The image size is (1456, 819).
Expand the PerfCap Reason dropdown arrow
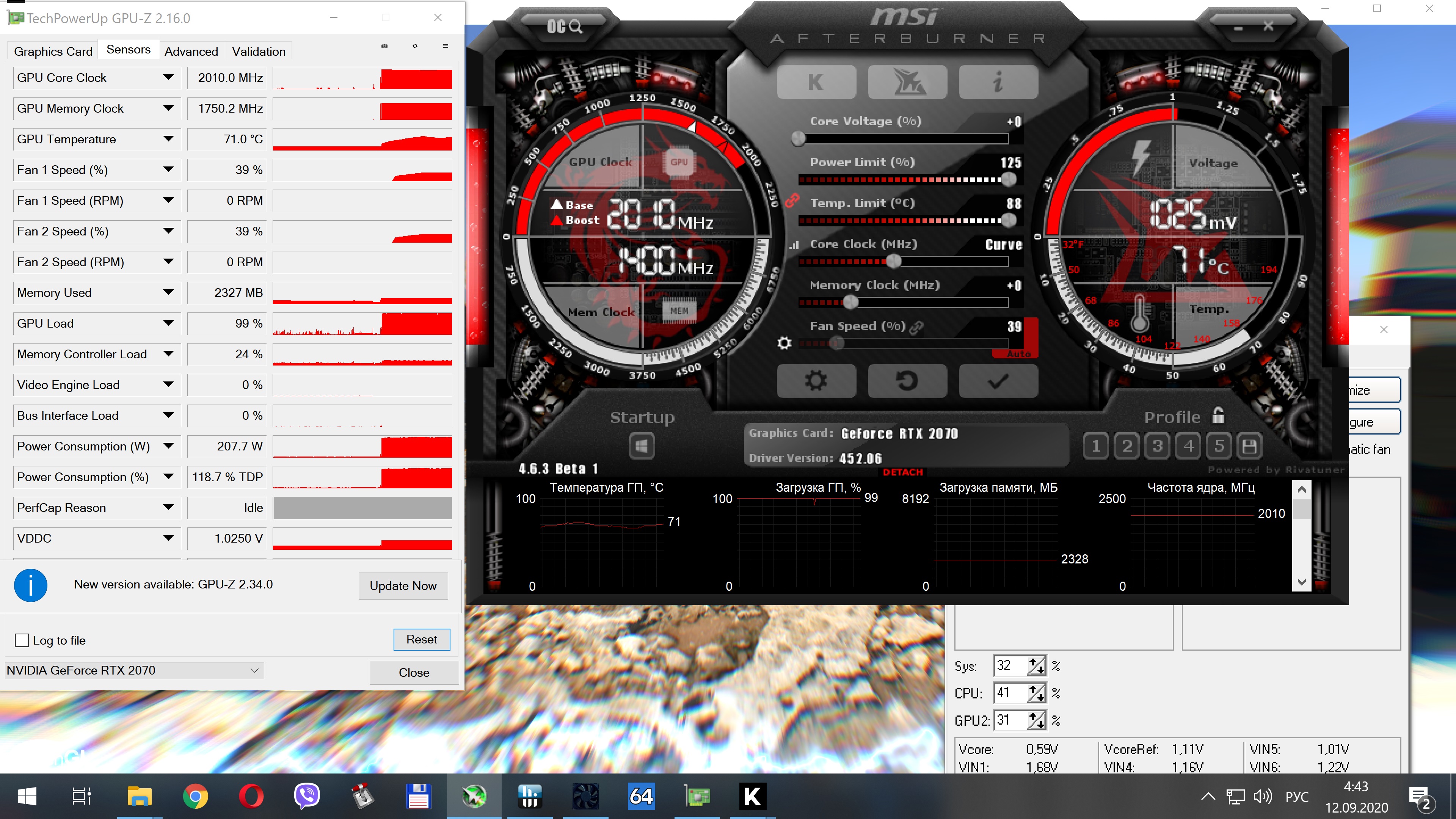pyautogui.click(x=168, y=508)
